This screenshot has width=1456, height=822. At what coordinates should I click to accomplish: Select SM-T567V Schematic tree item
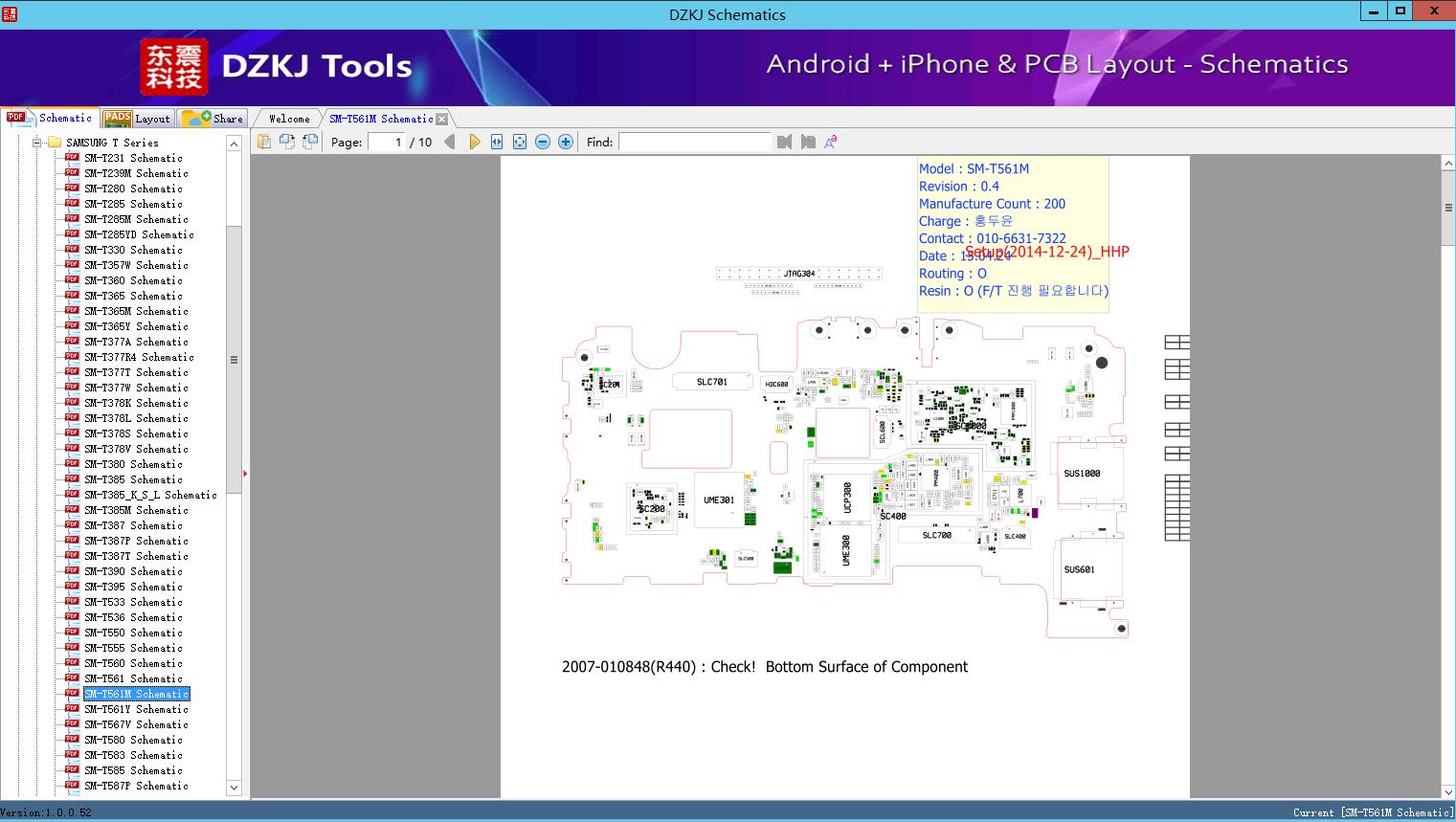[136, 724]
